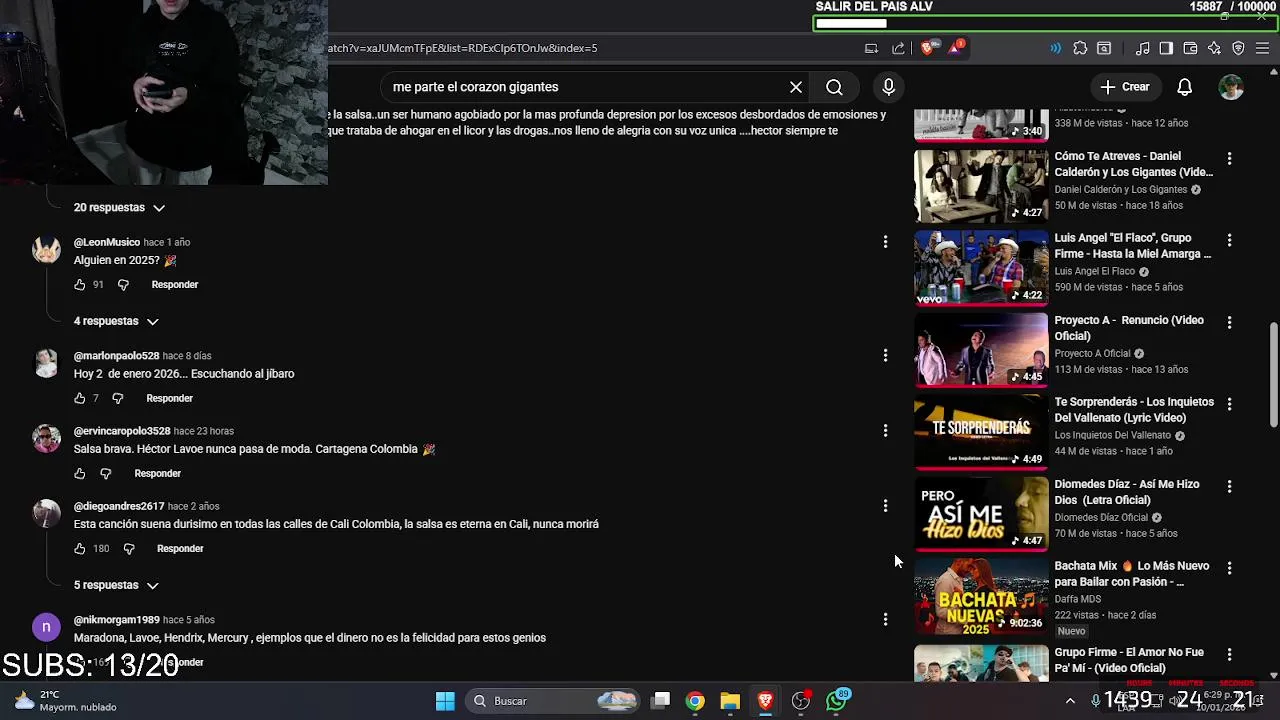The image size is (1280, 720).
Task: Open the @LeonMusico channel link
Action: pyautogui.click(x=107, y=242)
